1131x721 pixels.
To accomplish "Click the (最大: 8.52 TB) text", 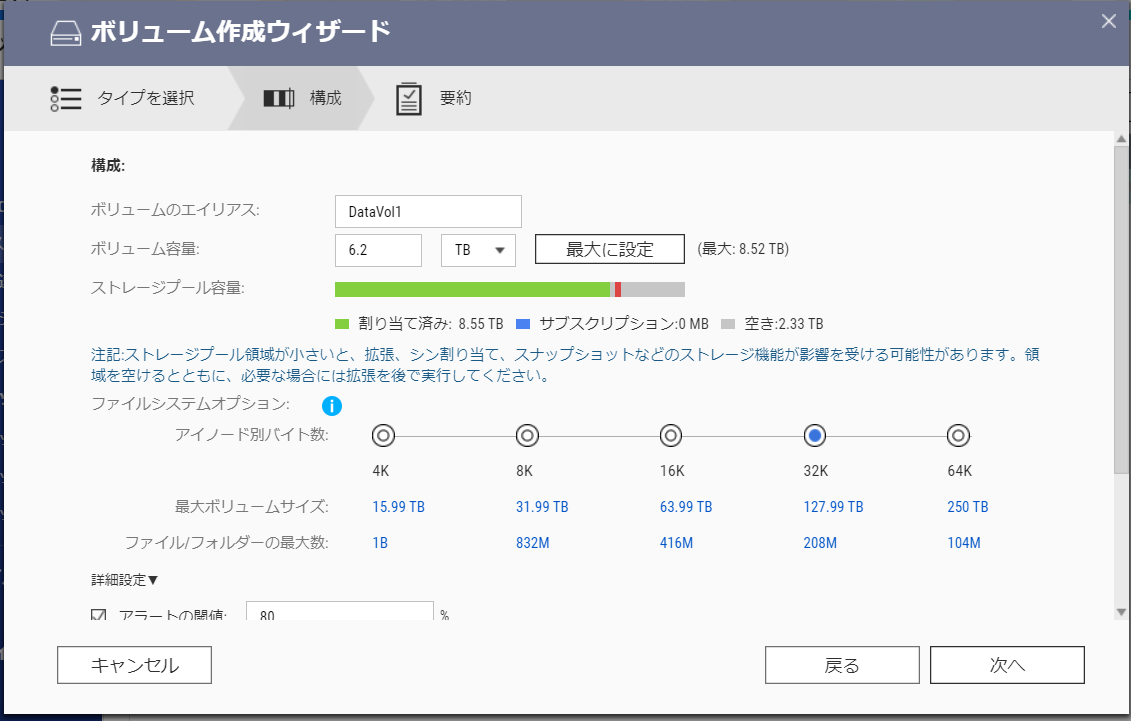I will (743, 249).
